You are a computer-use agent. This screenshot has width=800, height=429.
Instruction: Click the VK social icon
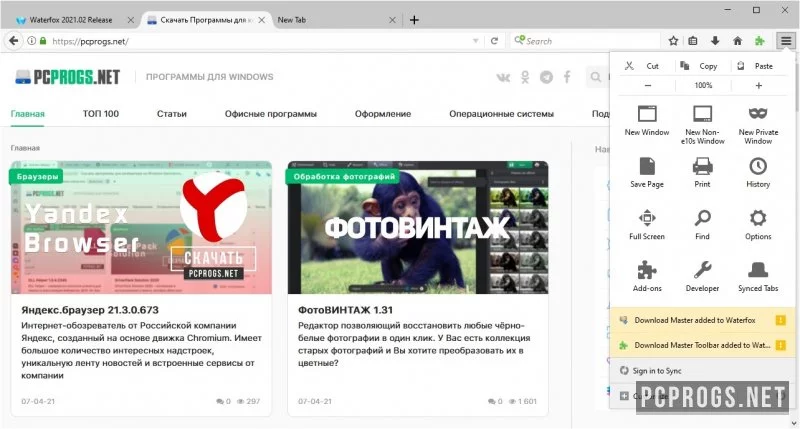tap(503, 77)
